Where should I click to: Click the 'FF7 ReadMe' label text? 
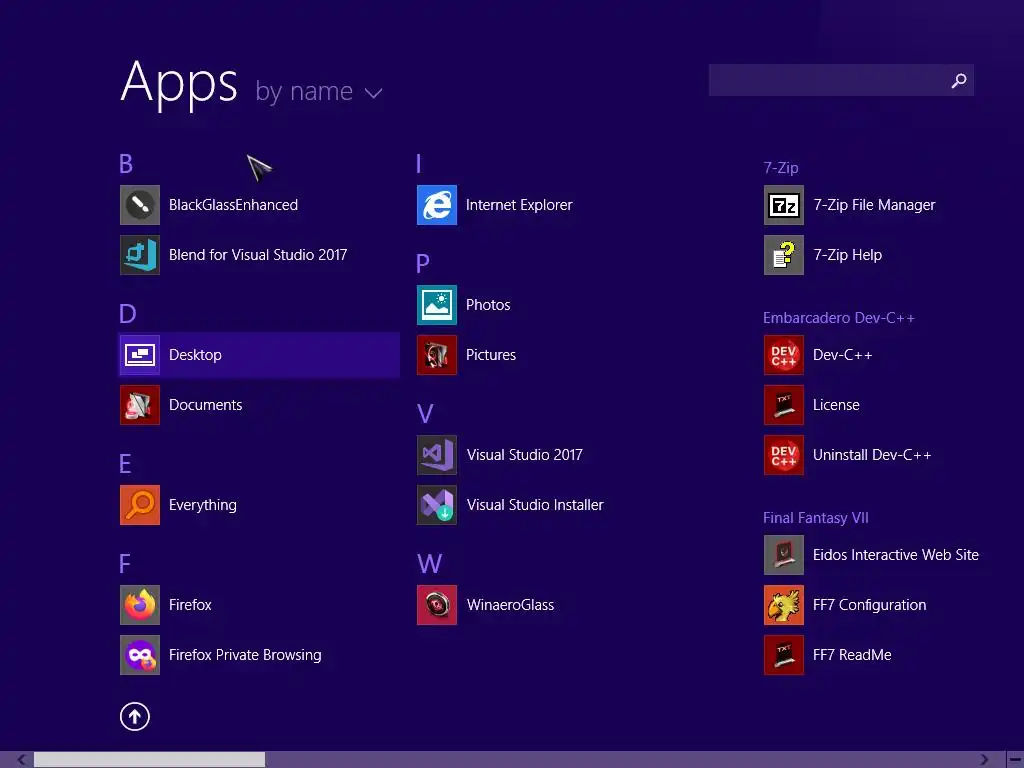click(x=852, y=655)
